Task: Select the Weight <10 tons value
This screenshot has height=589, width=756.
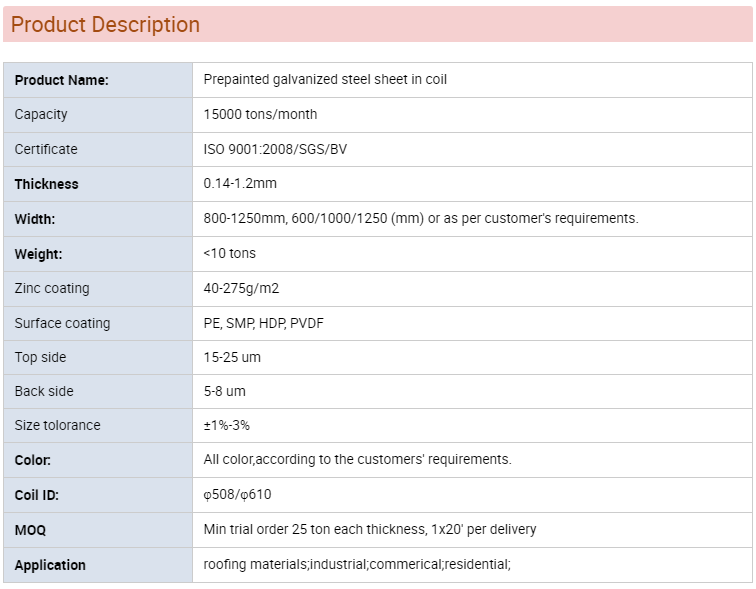Action: pyautogui.click(x=230, y=253)
